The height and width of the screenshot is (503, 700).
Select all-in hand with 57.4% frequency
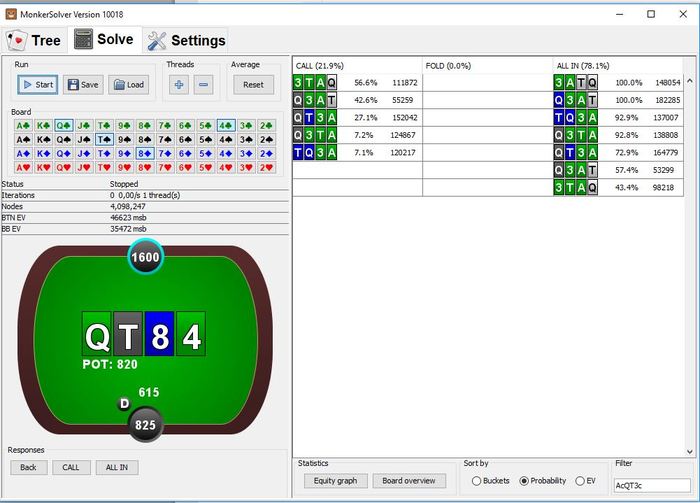click(x=618, y=170)
